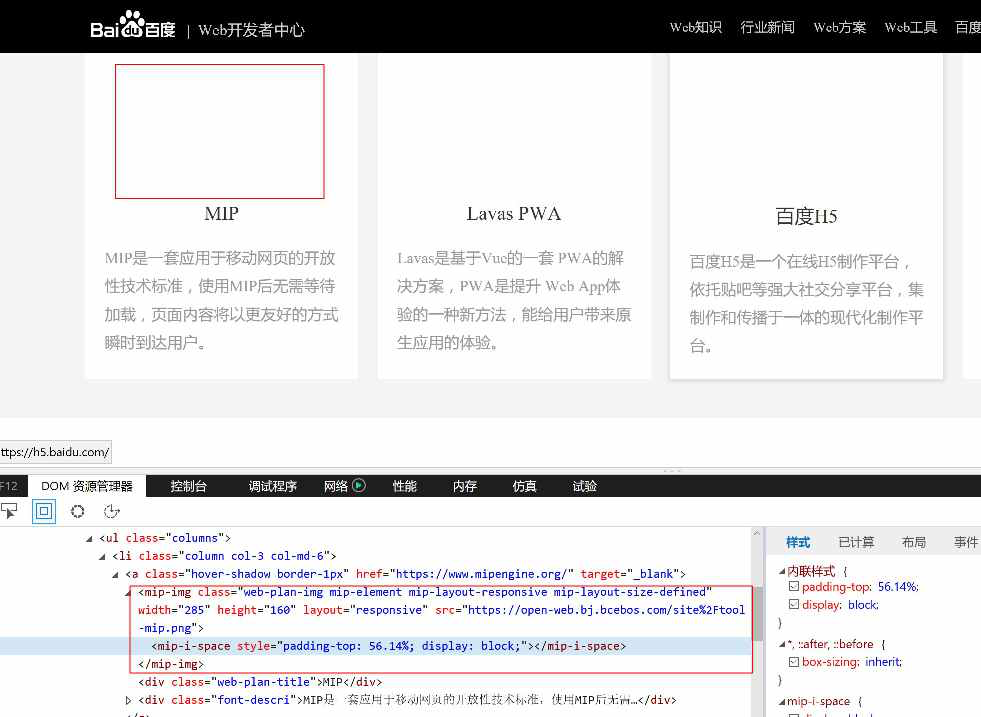Switch to the 控制台 console tab

188,486
